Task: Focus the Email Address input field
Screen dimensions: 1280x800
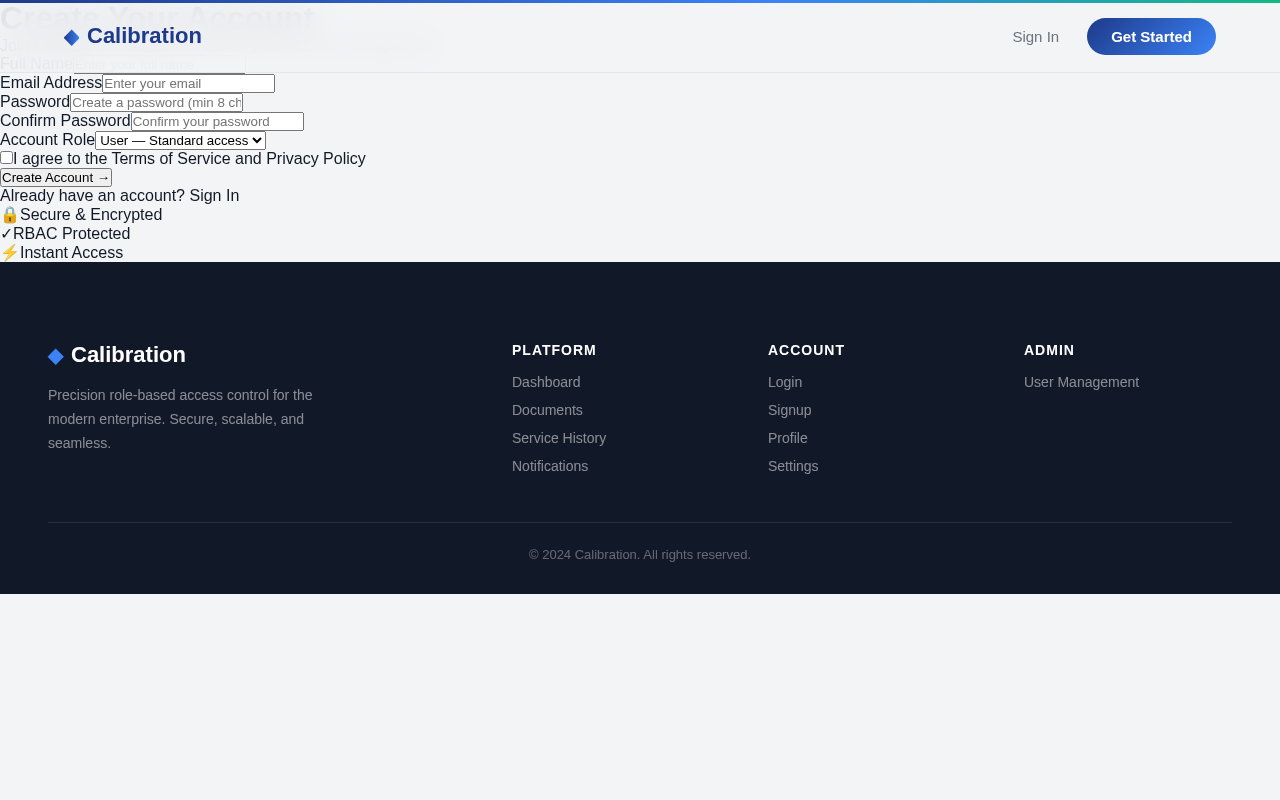Action: coord(188,83)
